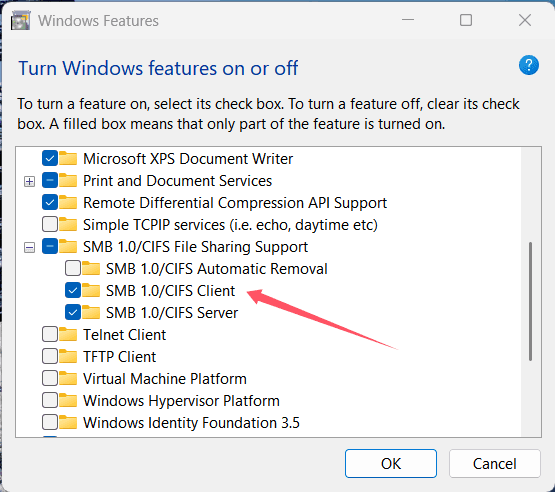Click folder icon next to Virtual Machine Platform
The height and width of the screenshot is (492, 555).
(68, 378)
